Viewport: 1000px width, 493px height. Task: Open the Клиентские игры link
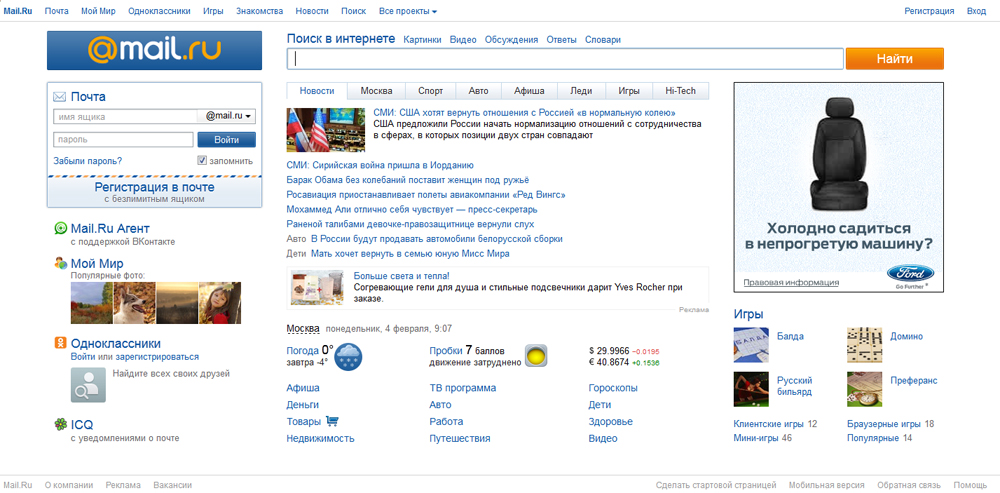769,423
